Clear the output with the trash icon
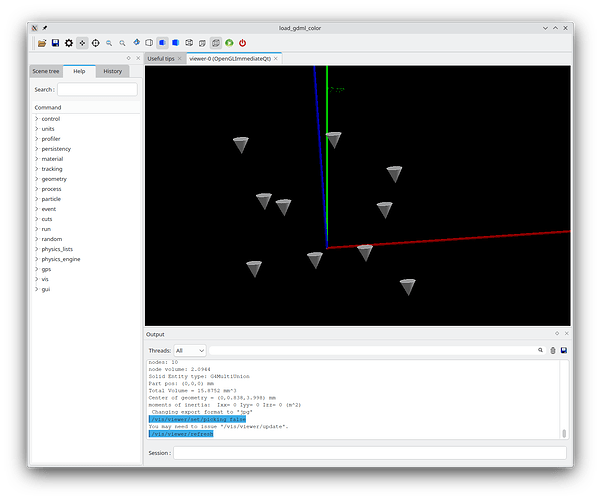 pyautogui.click(x=553, y=350)
